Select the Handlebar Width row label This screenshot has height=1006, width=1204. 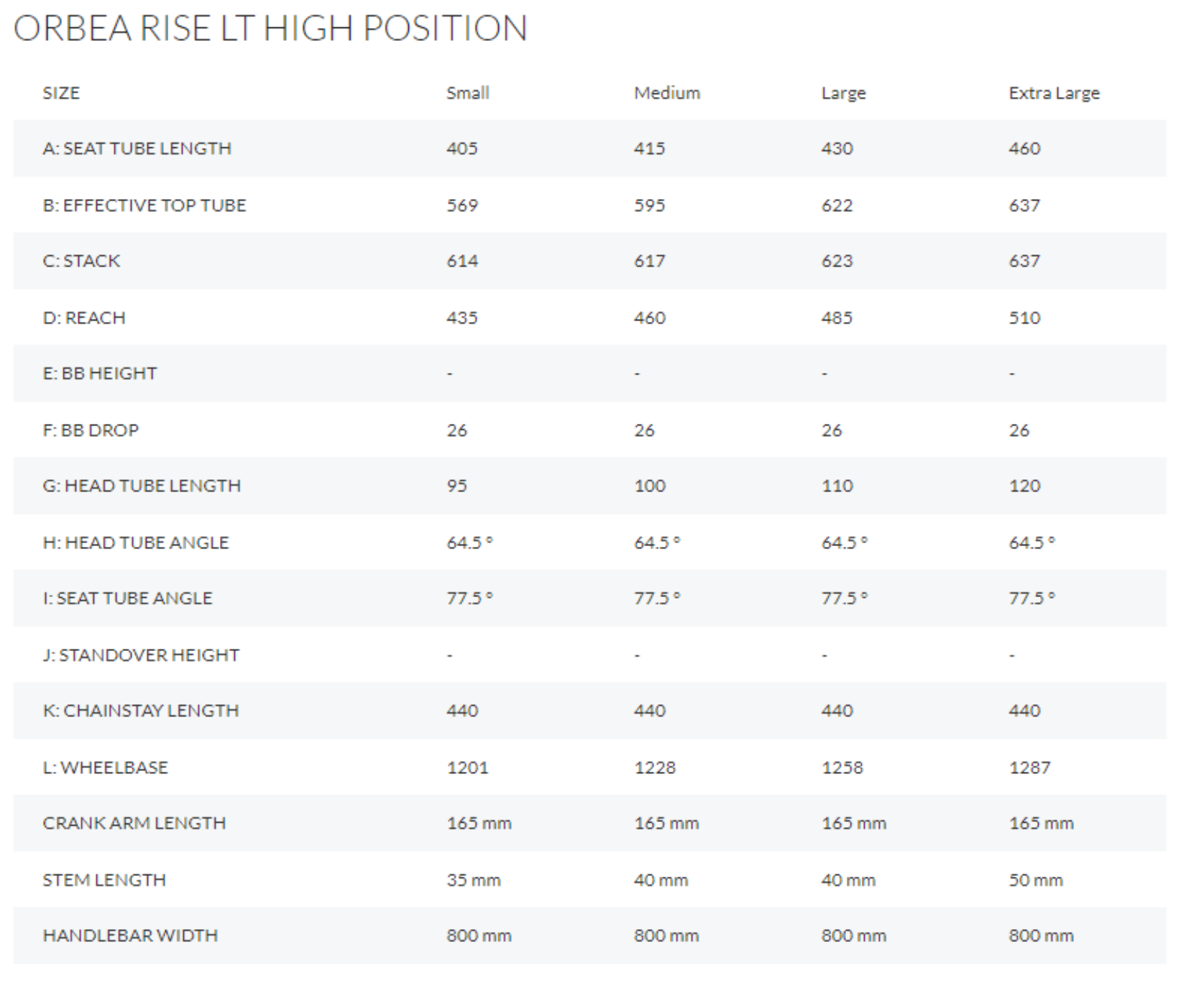pyautogui.click(x=130, y=936)
